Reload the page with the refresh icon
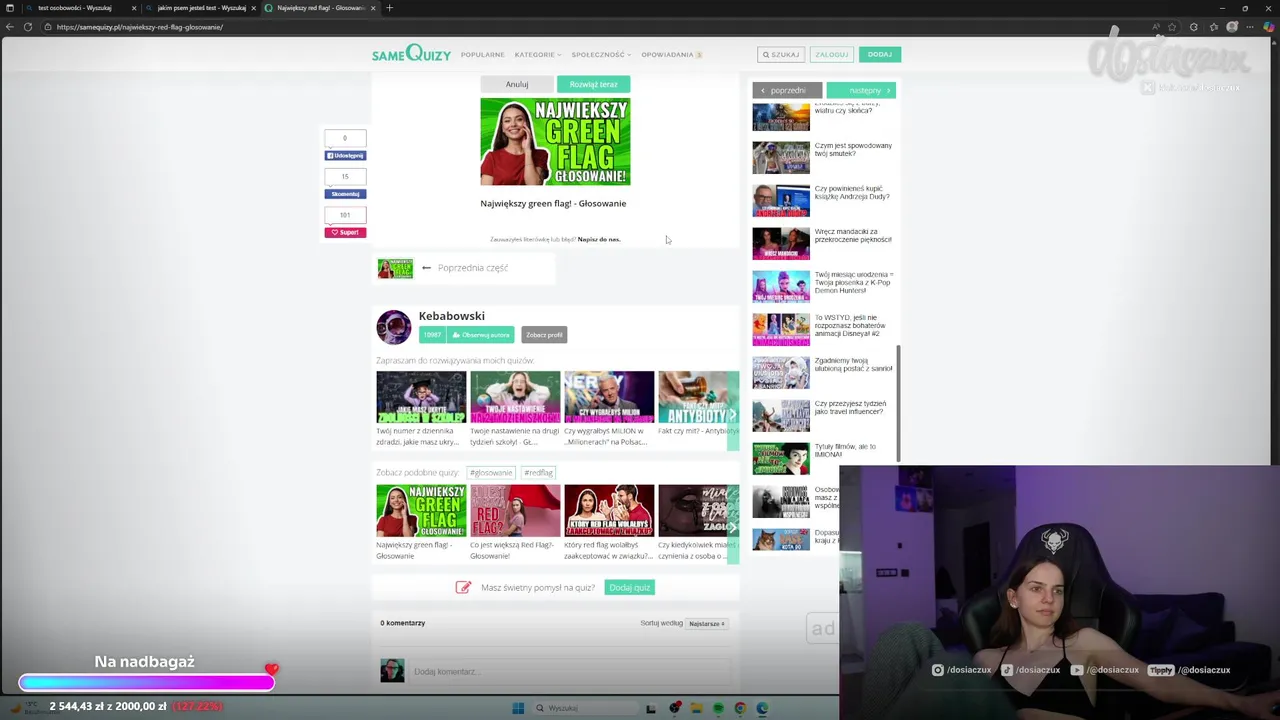This screenshot has width=1280, height=720. coord(27,27)
